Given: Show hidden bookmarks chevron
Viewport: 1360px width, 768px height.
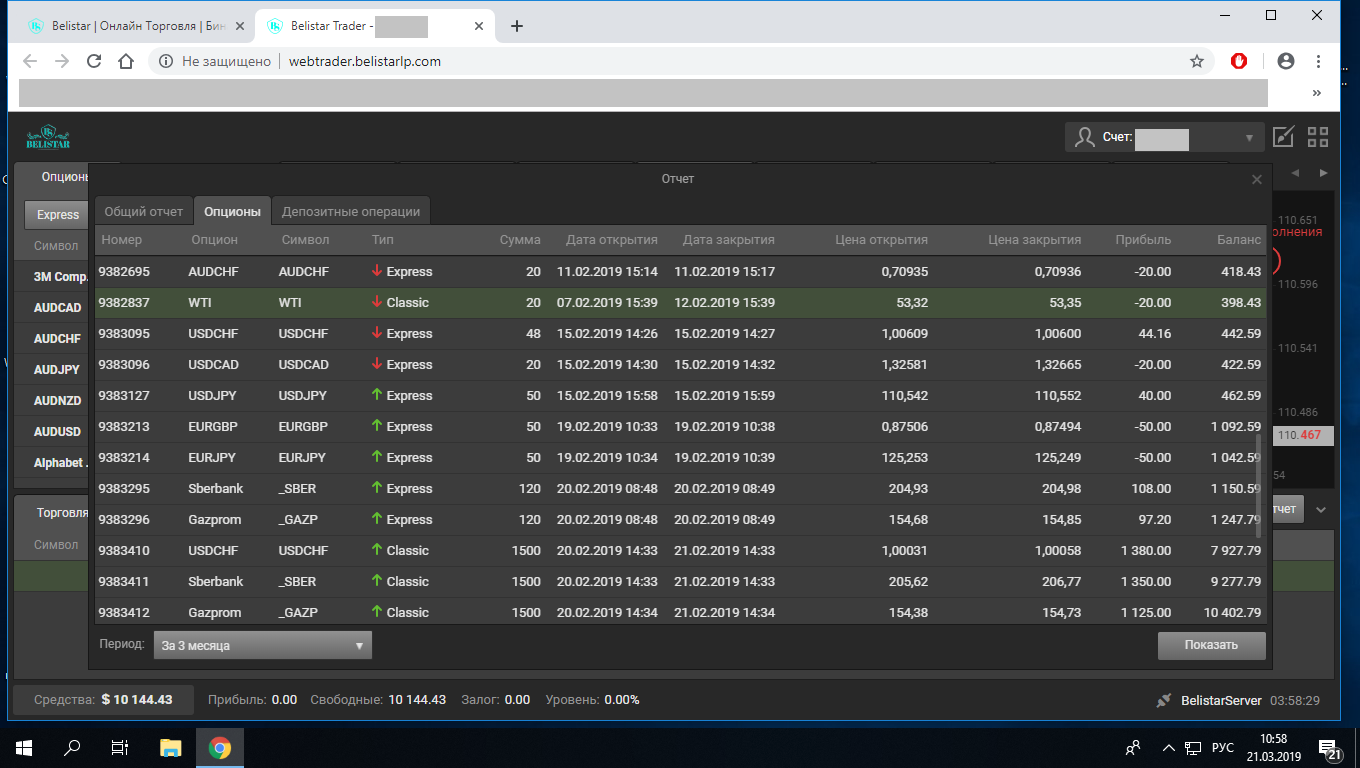Looking at the screenshot, I should click(1317, 92).
